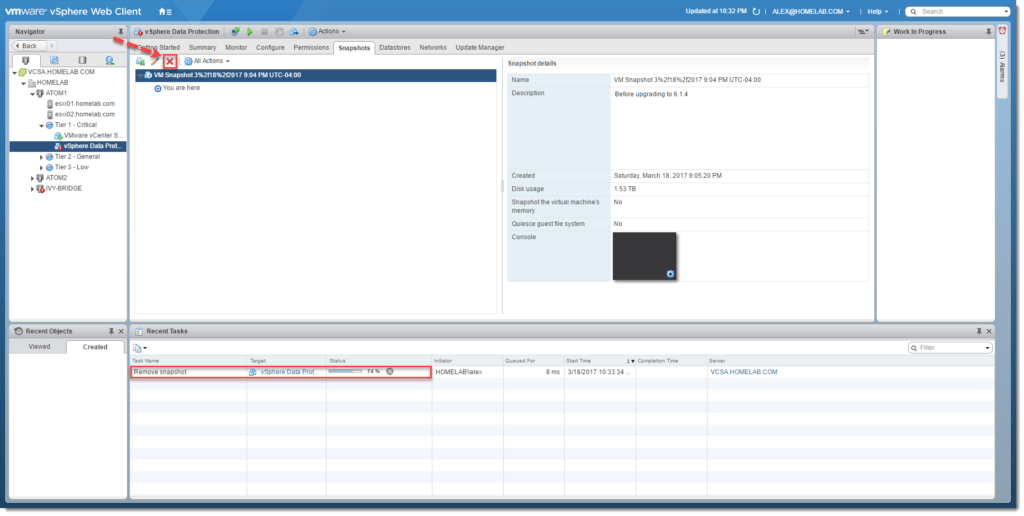The width and height of the screenshot is (1024, 516).
Task: Open the tasks view selector dropdown
Action: click(140, 348)
